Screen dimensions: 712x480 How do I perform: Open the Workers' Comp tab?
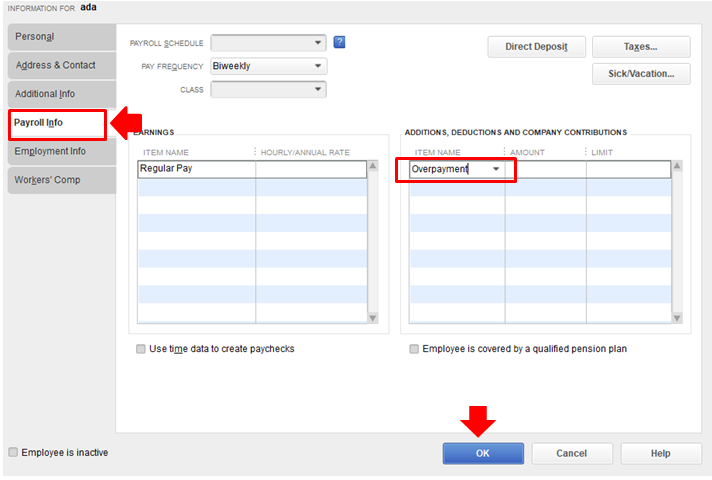pyautogui.click(x=62, y=180)
